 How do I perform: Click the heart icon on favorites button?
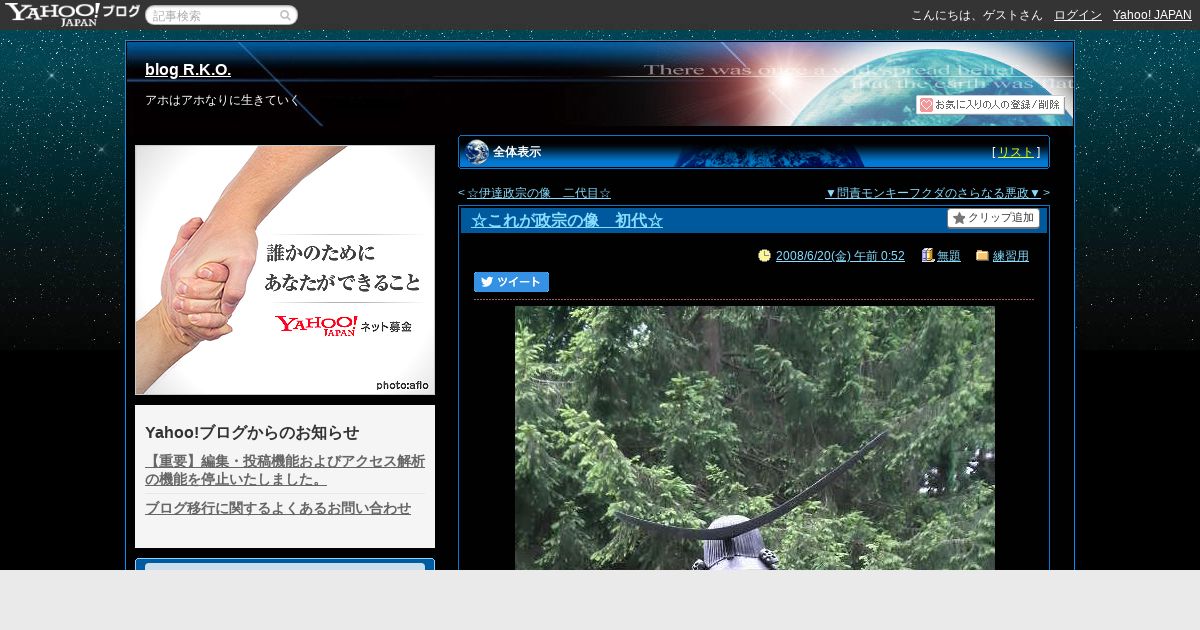click(x=926, y=105)
